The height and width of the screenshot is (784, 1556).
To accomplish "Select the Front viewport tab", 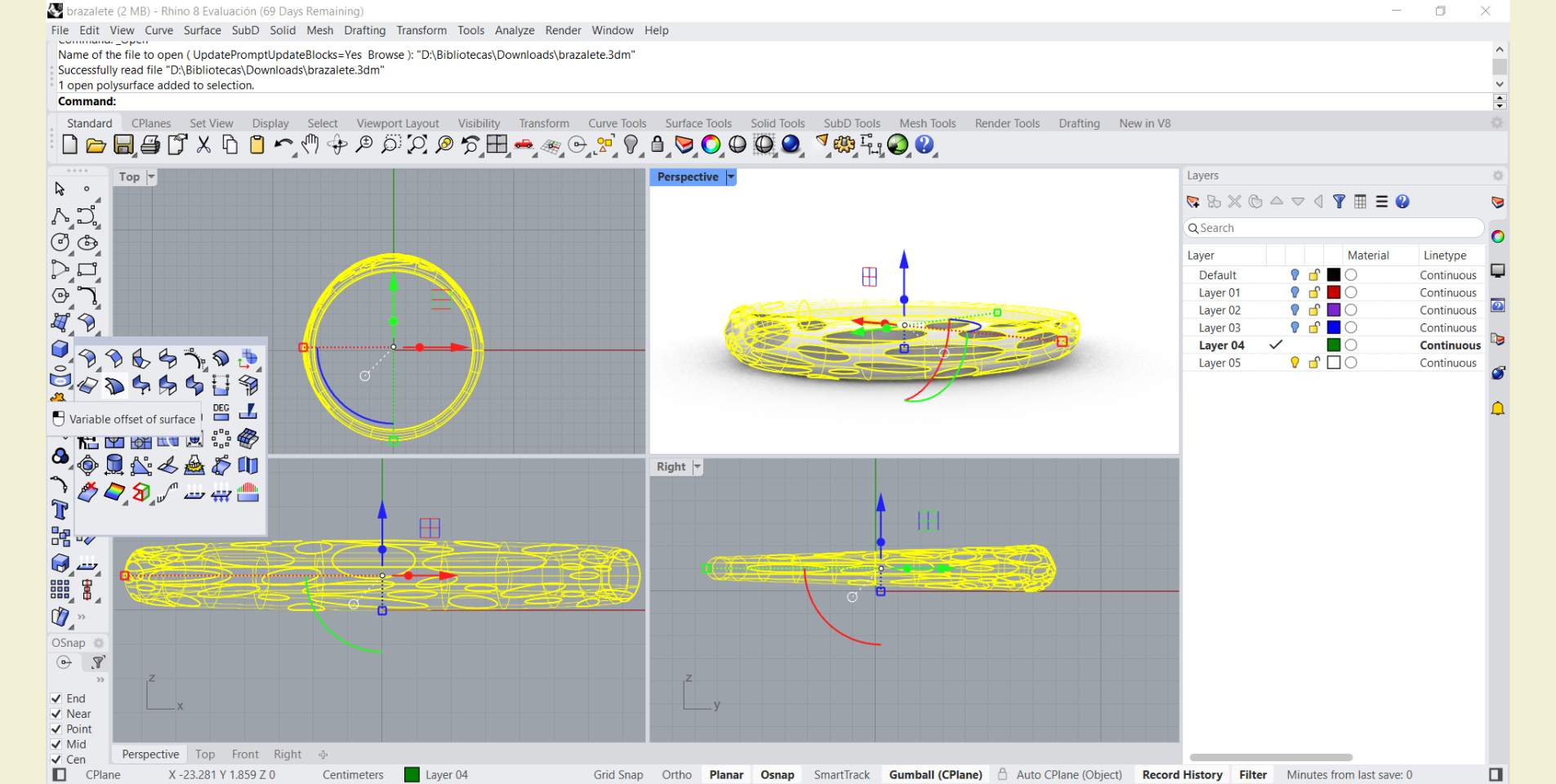I will (x=245, y=755).
